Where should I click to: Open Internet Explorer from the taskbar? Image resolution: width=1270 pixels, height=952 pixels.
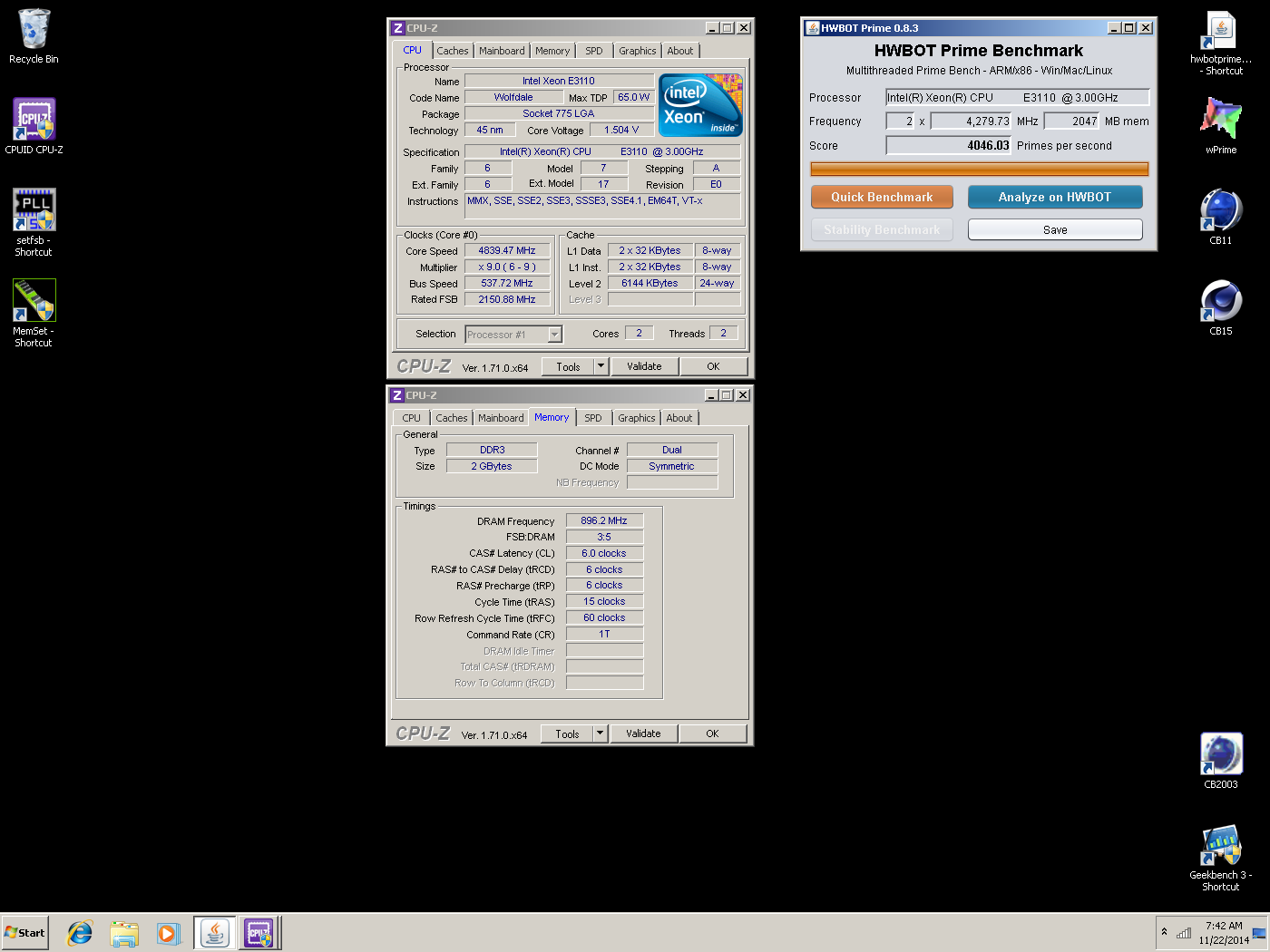coord(80,933)
